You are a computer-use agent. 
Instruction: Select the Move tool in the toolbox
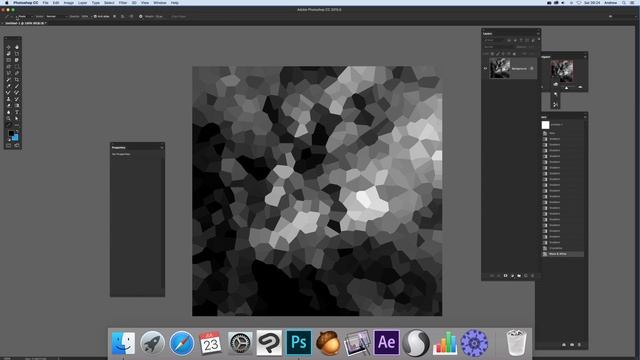coord(8,47)
